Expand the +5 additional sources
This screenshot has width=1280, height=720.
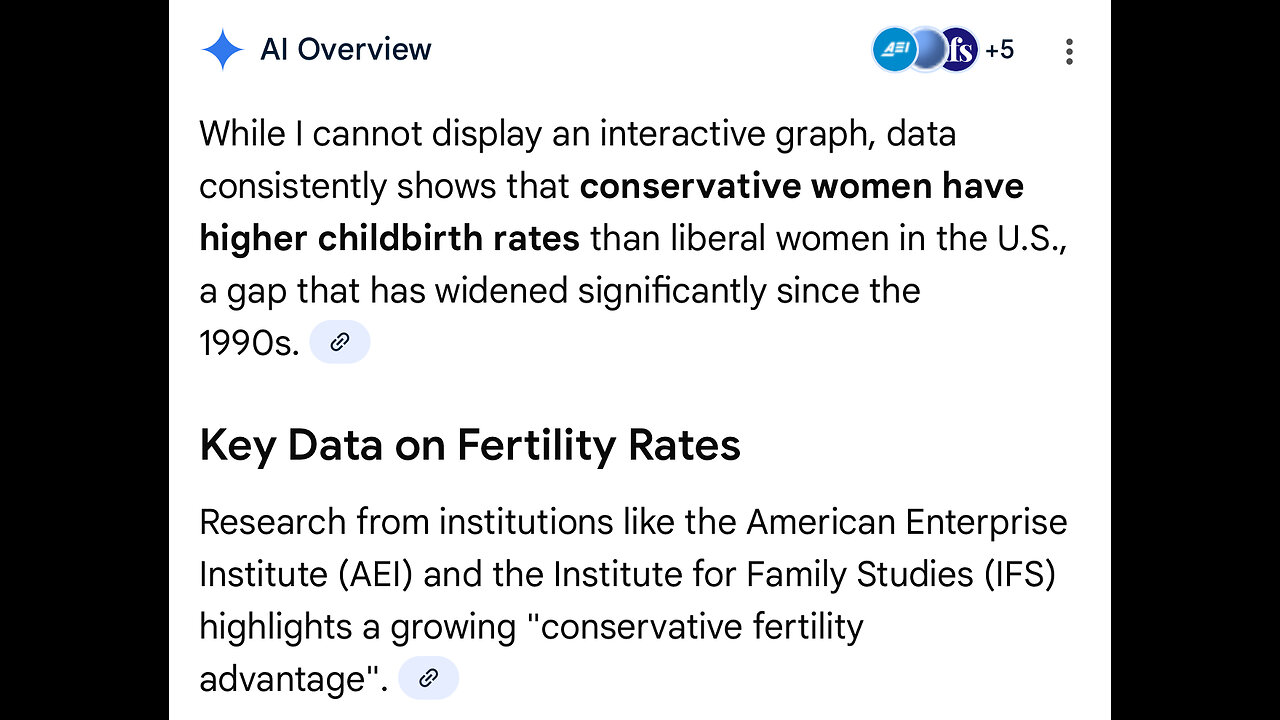[999, 50]
